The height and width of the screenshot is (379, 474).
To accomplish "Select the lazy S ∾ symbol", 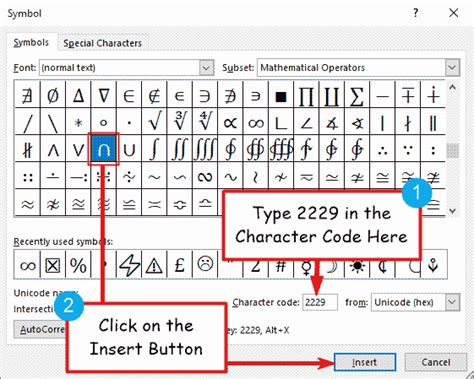I will click(x=205, y=176).
